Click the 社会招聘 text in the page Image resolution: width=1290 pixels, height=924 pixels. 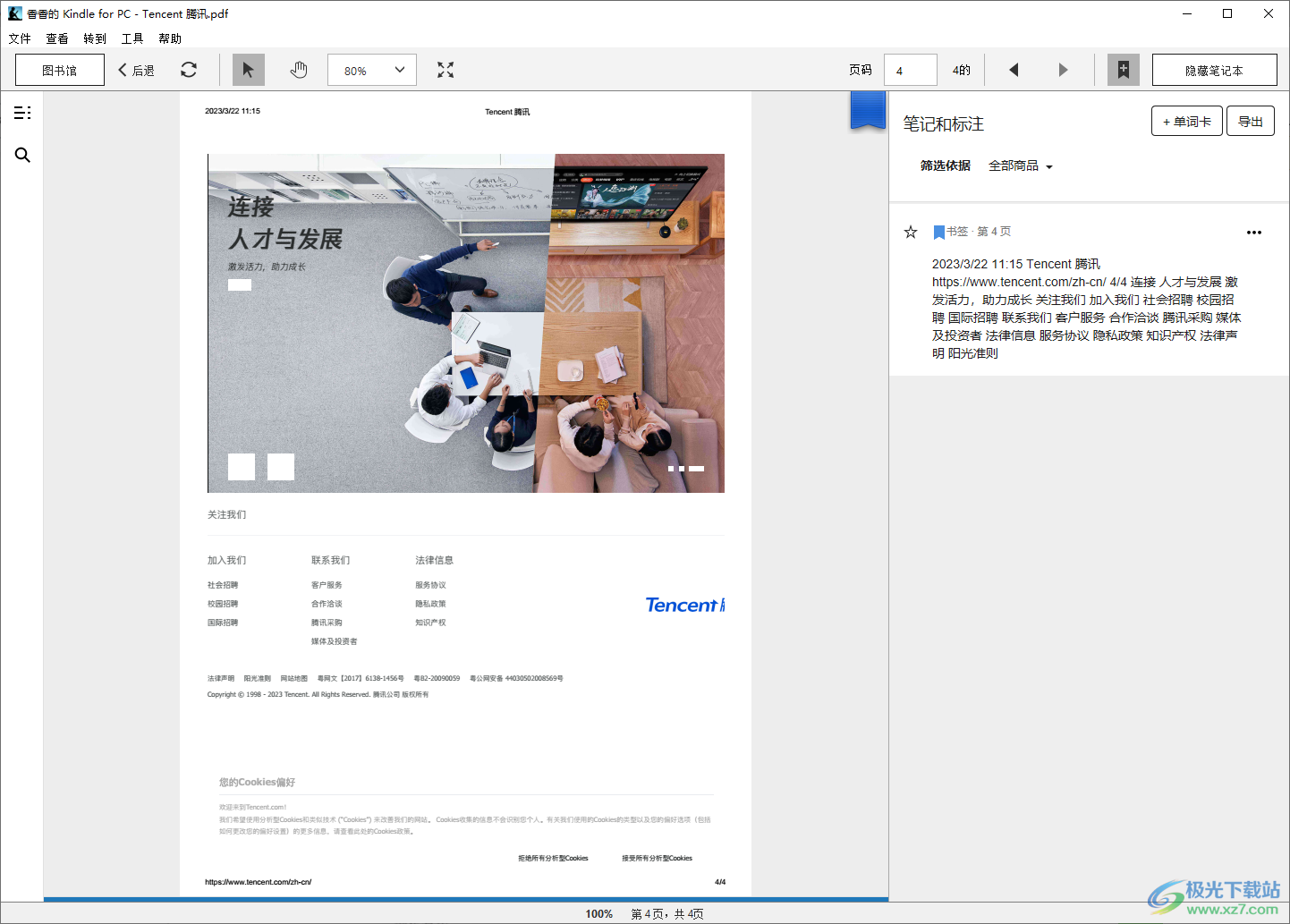[x=223, y=585]
